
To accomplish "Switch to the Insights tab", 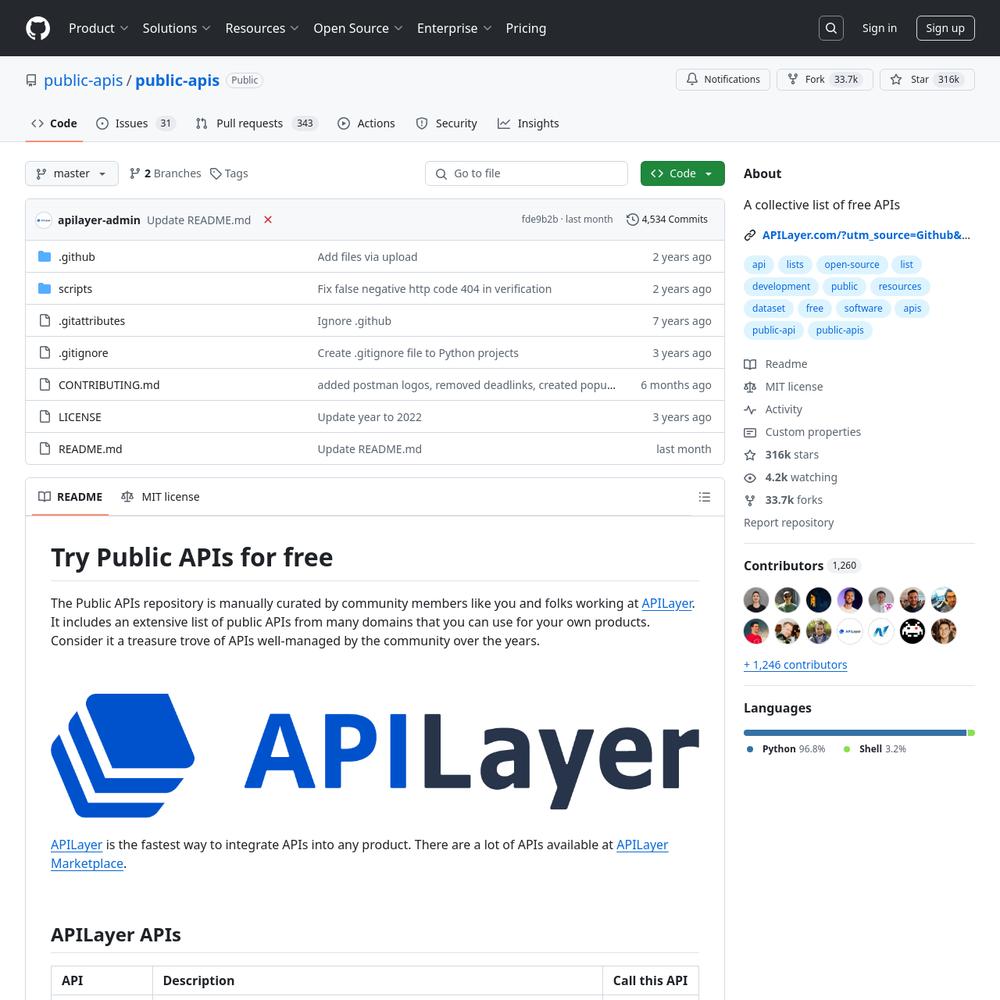I will (x=528, y=123).
